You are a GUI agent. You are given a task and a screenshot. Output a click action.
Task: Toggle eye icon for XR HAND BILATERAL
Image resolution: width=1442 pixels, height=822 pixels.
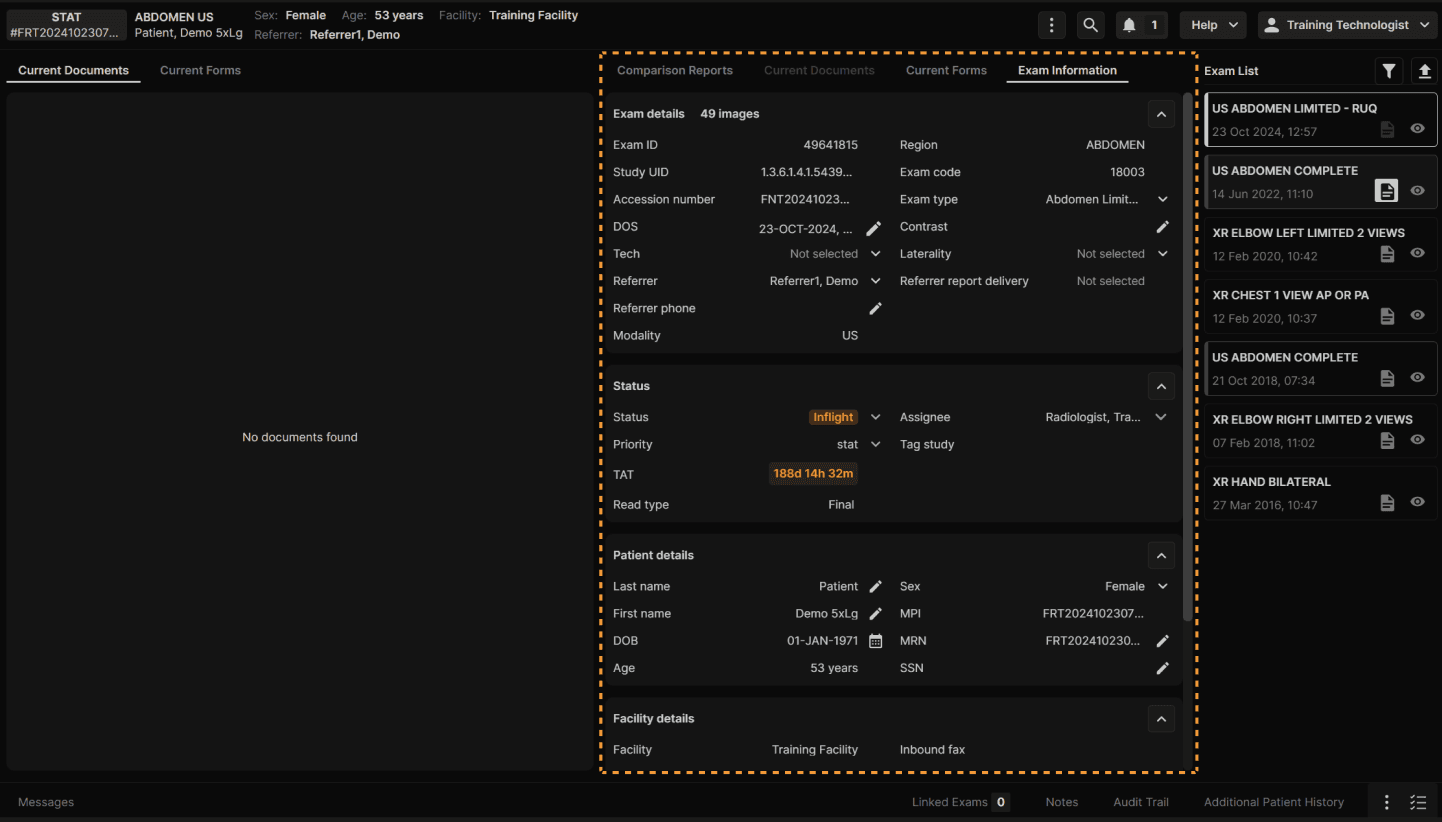pyautogui.click(x=1417, y=502)
